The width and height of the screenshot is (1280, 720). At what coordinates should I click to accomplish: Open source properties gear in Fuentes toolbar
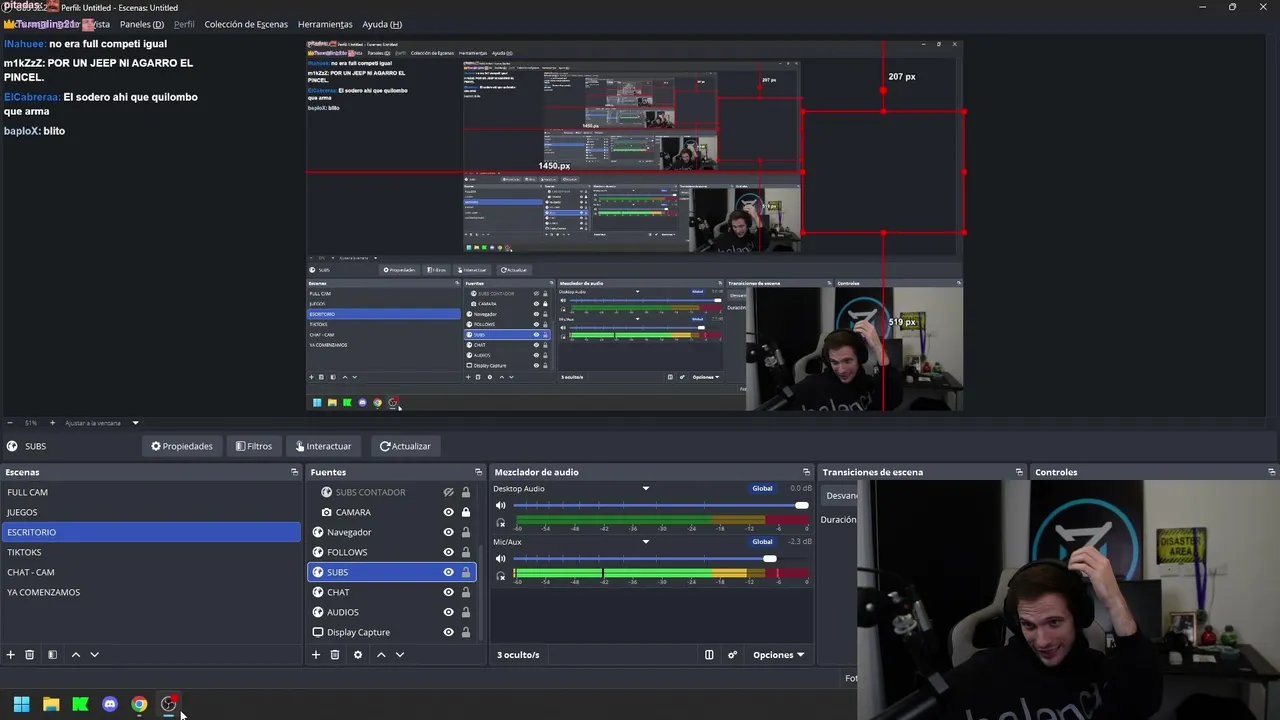click(x=357, y=655)
